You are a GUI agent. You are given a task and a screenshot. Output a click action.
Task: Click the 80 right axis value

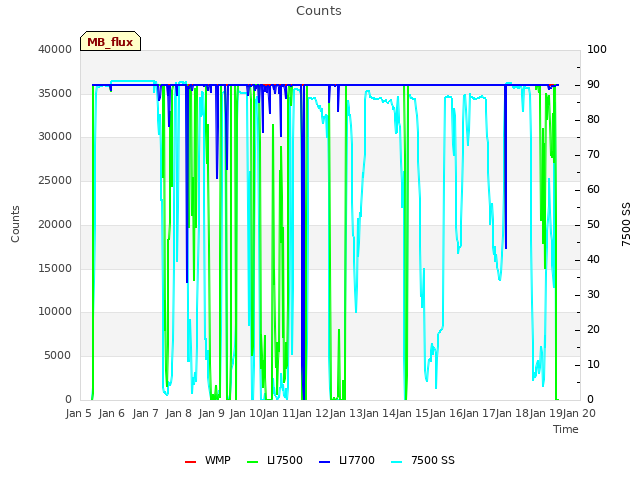(593, 120)
